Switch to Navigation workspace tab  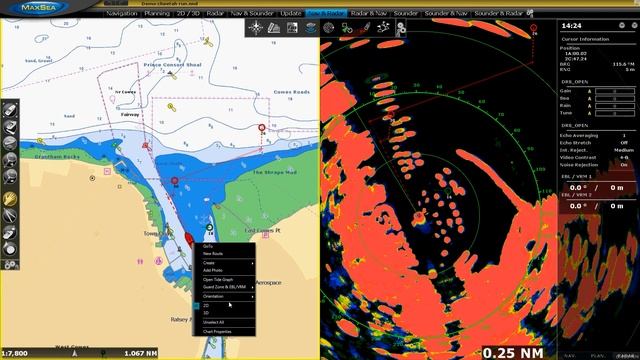[122, 13]
